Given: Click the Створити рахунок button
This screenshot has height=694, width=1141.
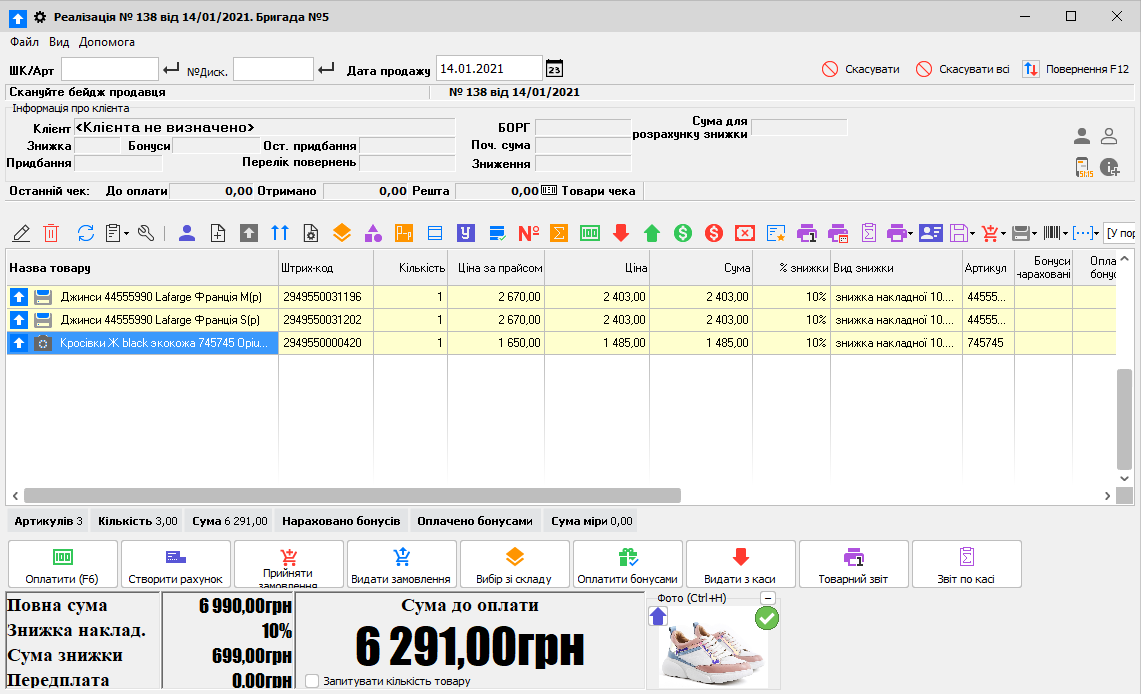Looking at the screenshot, I should (176, 565).
